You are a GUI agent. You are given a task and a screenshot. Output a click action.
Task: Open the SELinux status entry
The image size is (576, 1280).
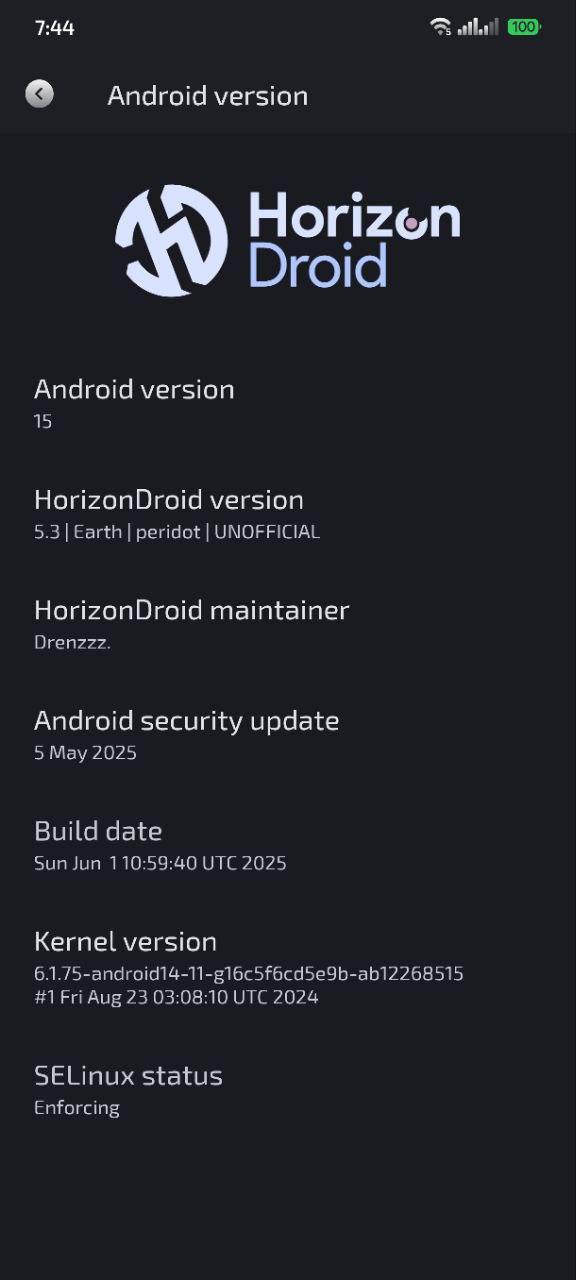click(288, 1090)
